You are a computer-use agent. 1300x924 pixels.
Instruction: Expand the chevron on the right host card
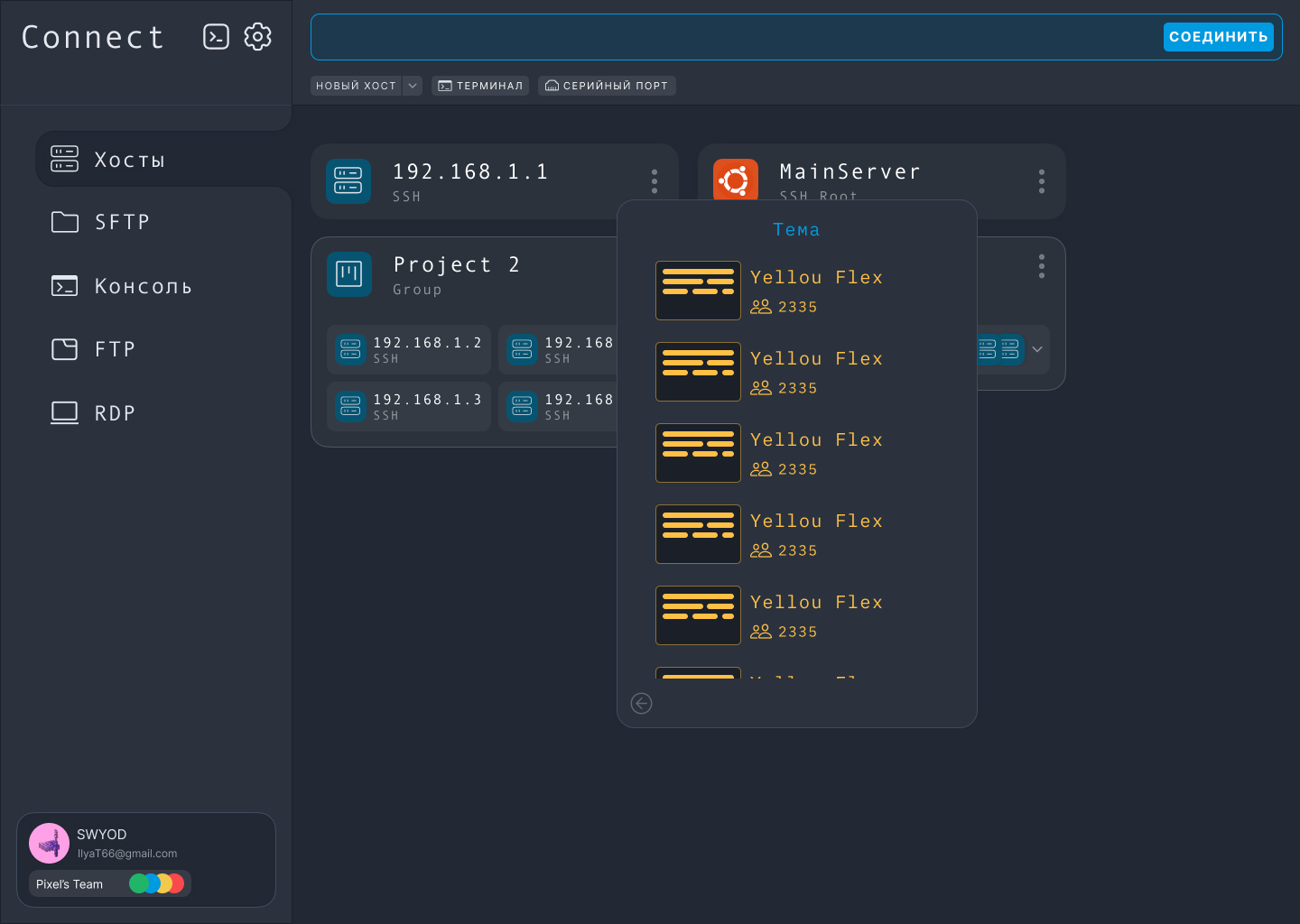pyautogui.click(x=1036, y=349)
